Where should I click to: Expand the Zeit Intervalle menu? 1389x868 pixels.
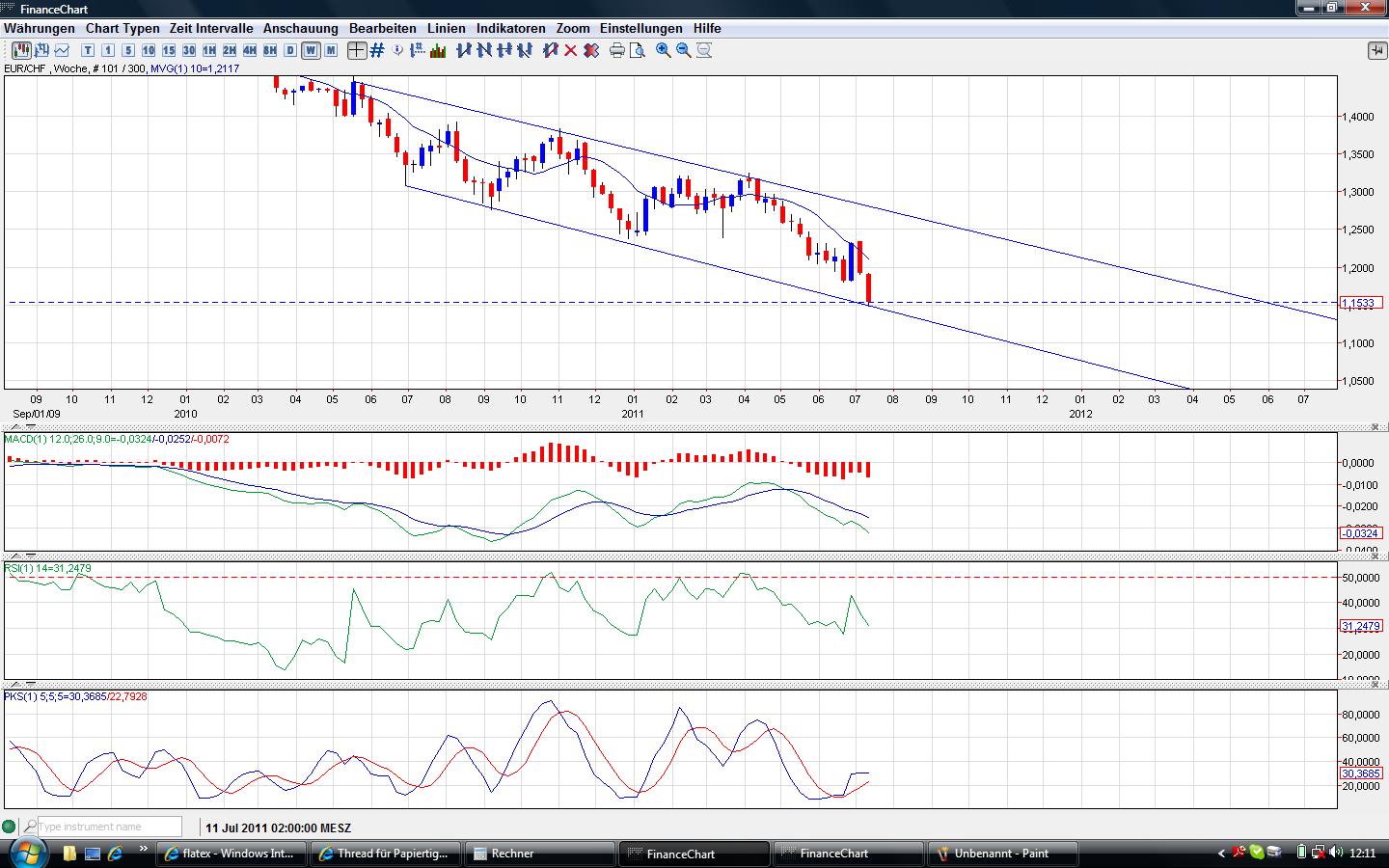pyautogui.click(x=211, y=28)
